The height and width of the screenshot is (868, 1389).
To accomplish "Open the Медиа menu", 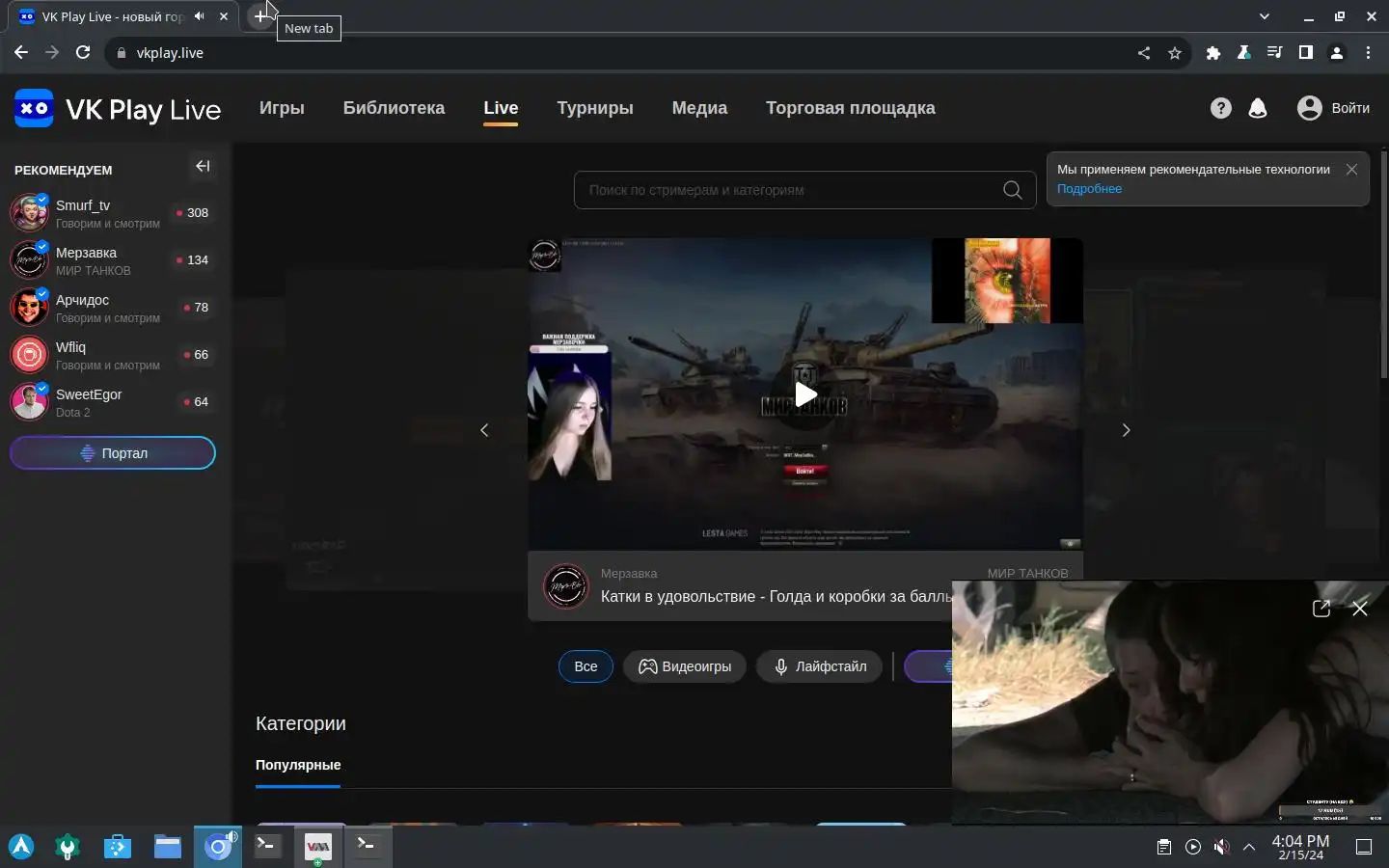I will point(699,108).
